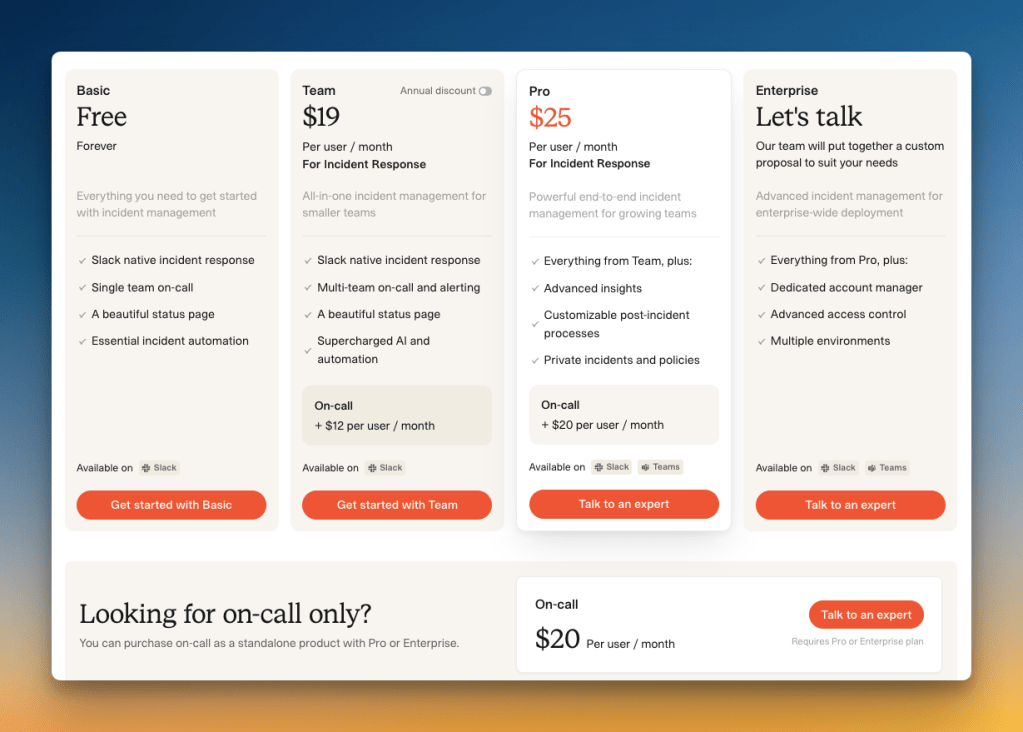Click the checkmark beside 'Dedicated account manager'
The height and width of the screenshot is (732, 1023).
coord(761,287)
